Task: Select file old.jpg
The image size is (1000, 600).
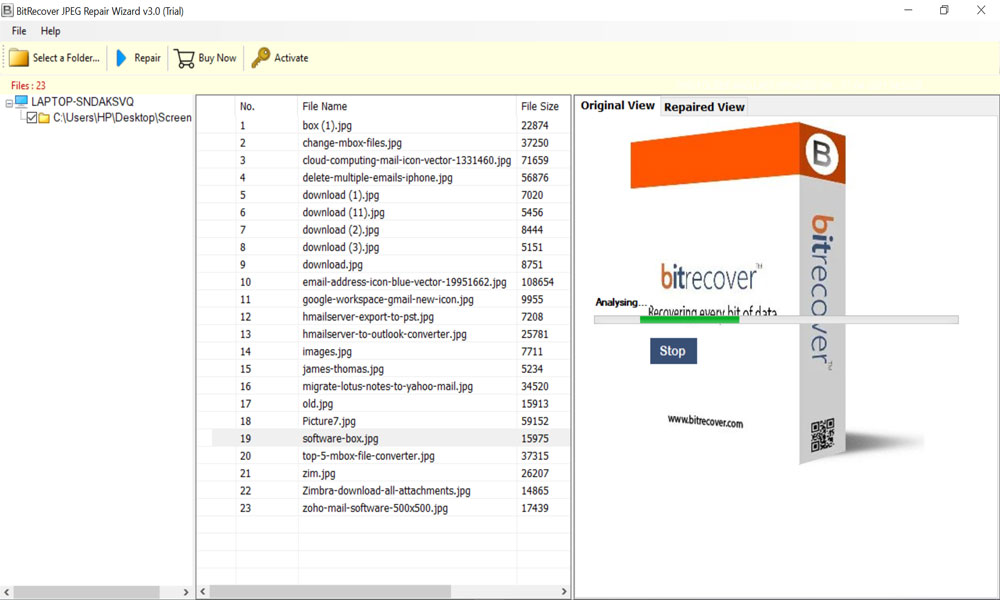Action: click(x=318, y=404)
